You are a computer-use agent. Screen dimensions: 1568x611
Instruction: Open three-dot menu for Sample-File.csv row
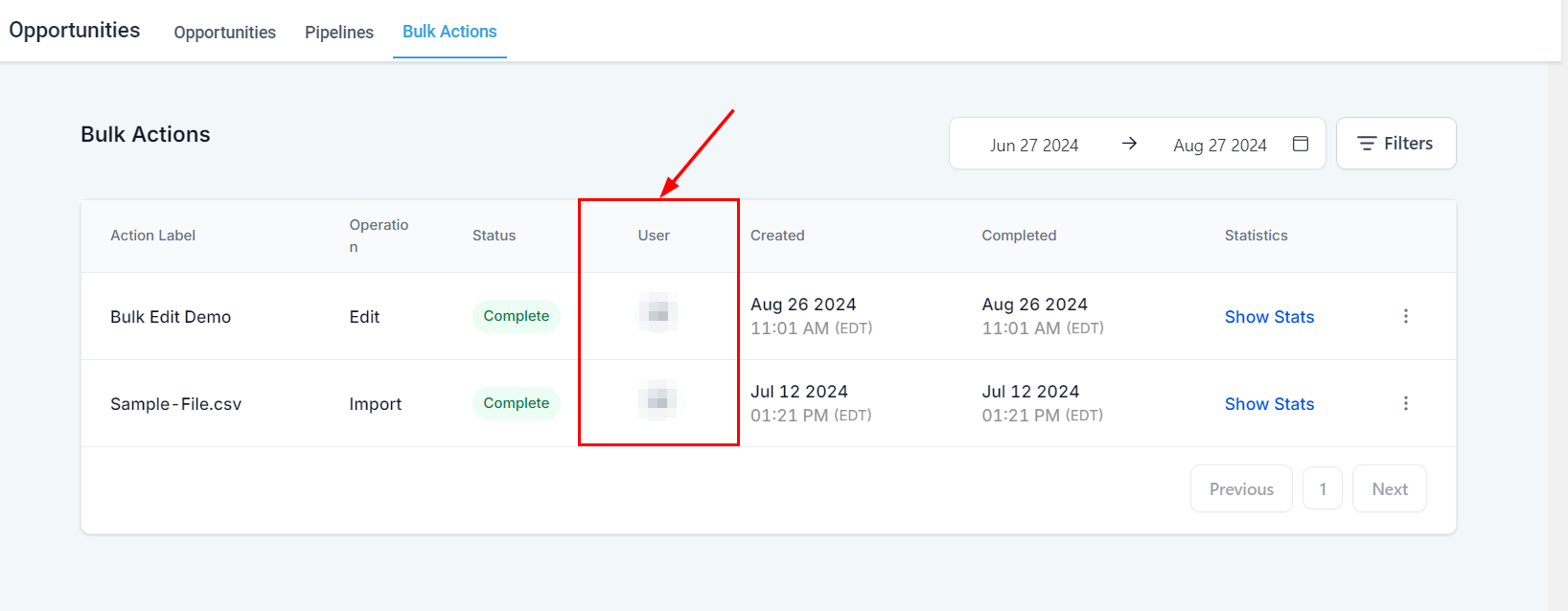click(1406, 403)
